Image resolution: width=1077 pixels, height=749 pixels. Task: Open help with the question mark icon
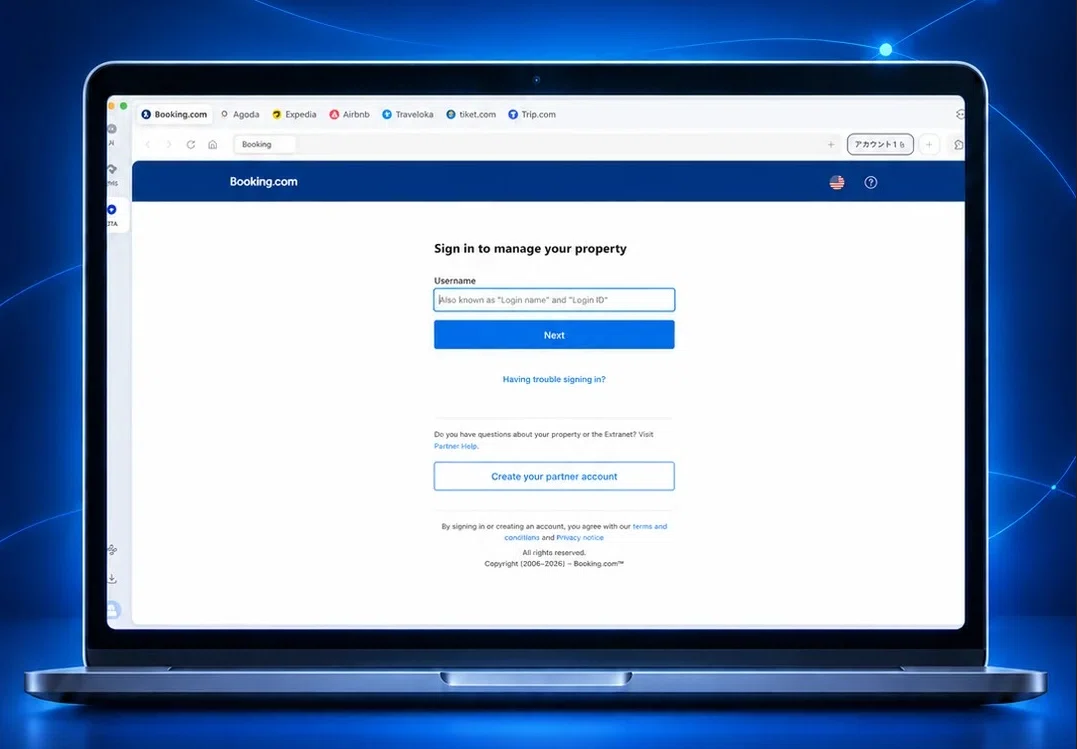(870, 182)
